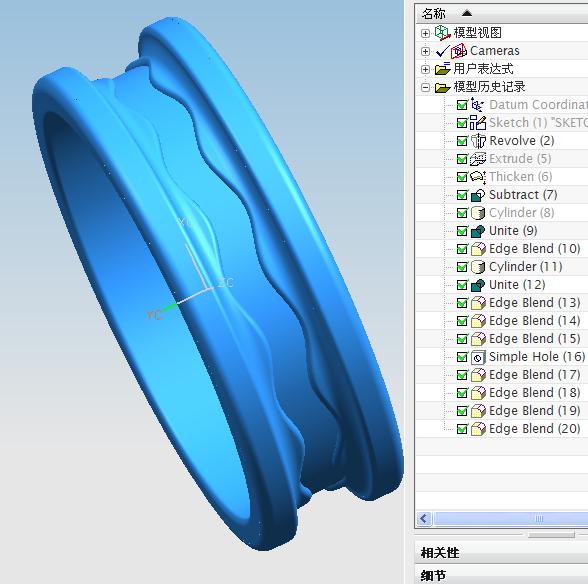Image resolution: width=588 pixels, height=584 pixels.
Task: Click the Revolve (2) feature icon
Action: pos(478,141)
